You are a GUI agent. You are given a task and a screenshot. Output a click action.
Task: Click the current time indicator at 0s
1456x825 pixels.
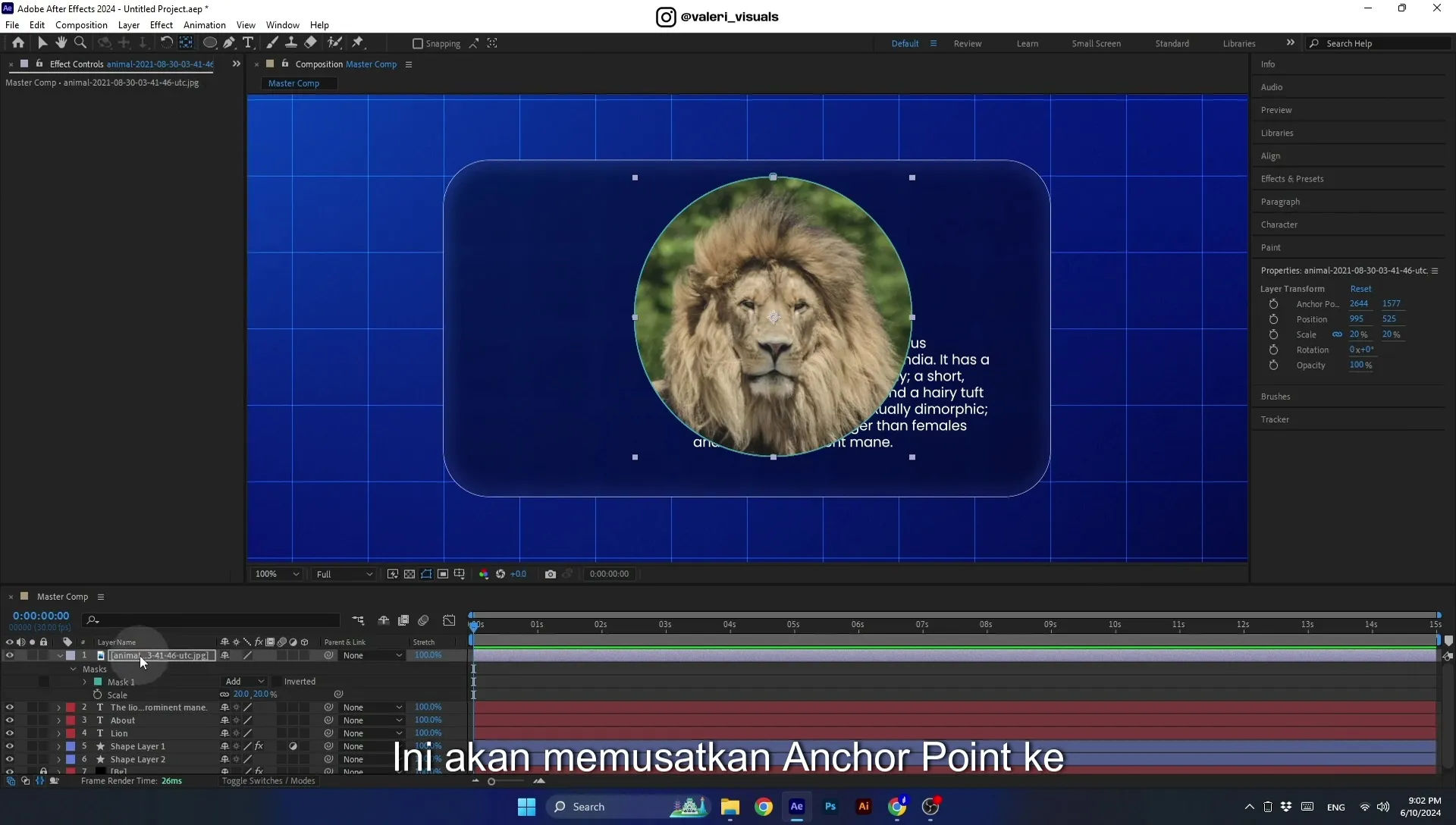pos(474,626)
